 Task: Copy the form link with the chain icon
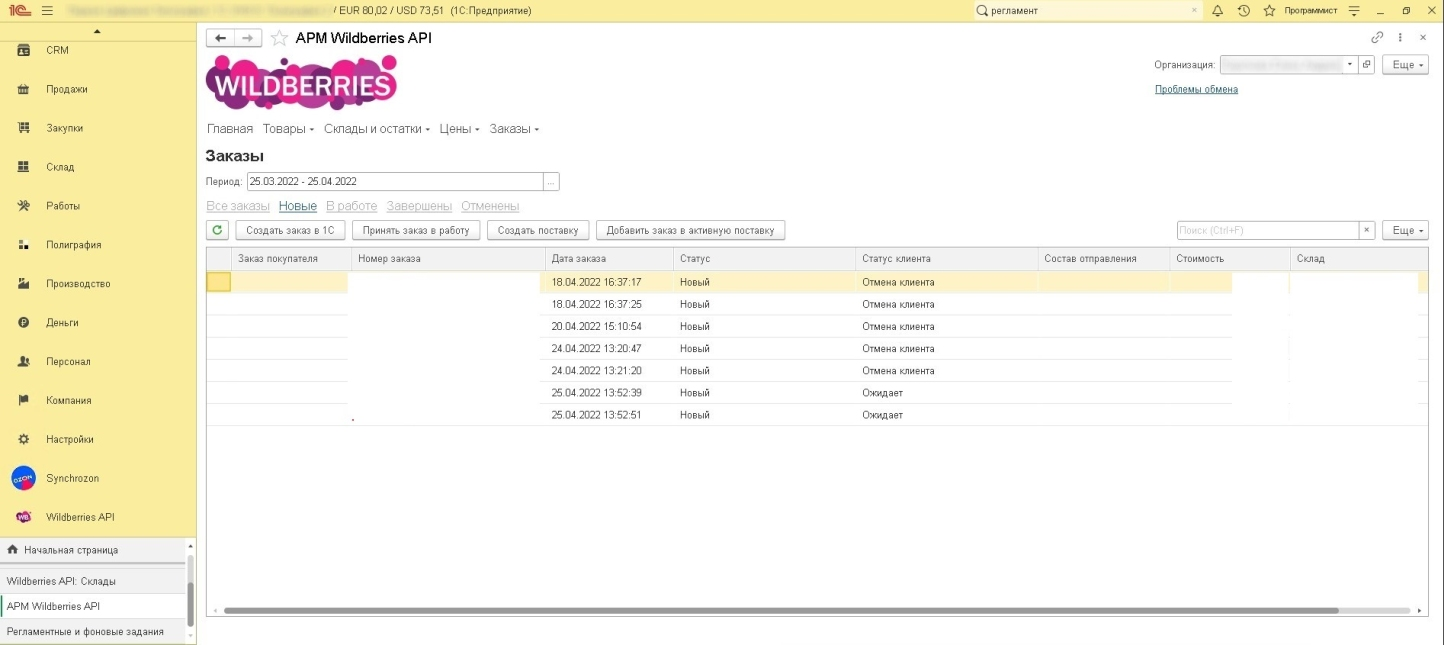(1377, 37)
